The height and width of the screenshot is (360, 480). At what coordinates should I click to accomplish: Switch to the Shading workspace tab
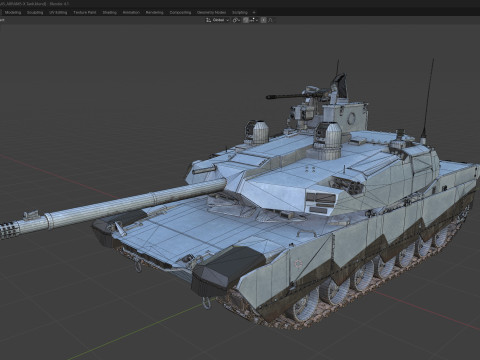[x=109, y=12]
